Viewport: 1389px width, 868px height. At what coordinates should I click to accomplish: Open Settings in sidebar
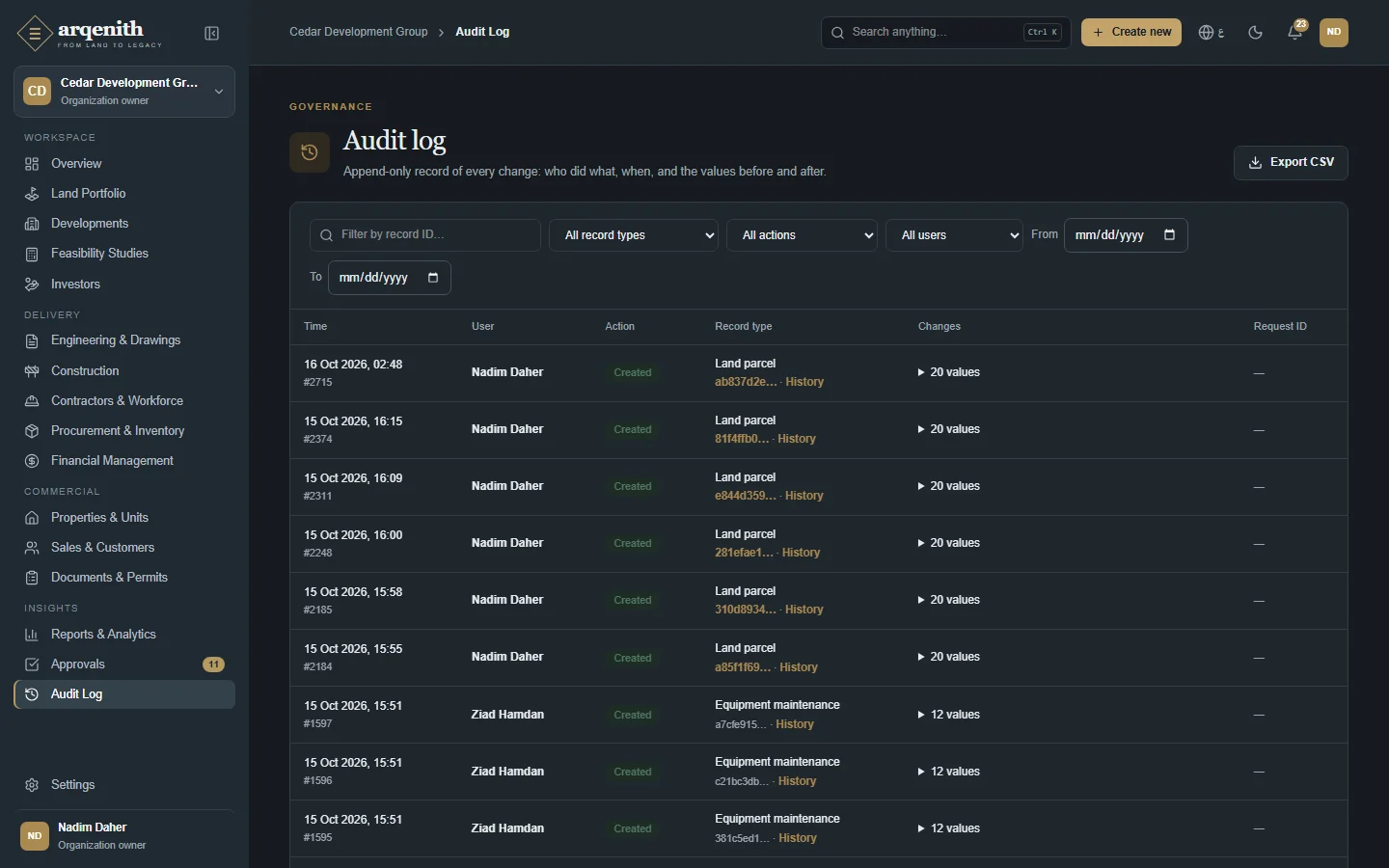(123, 785)
